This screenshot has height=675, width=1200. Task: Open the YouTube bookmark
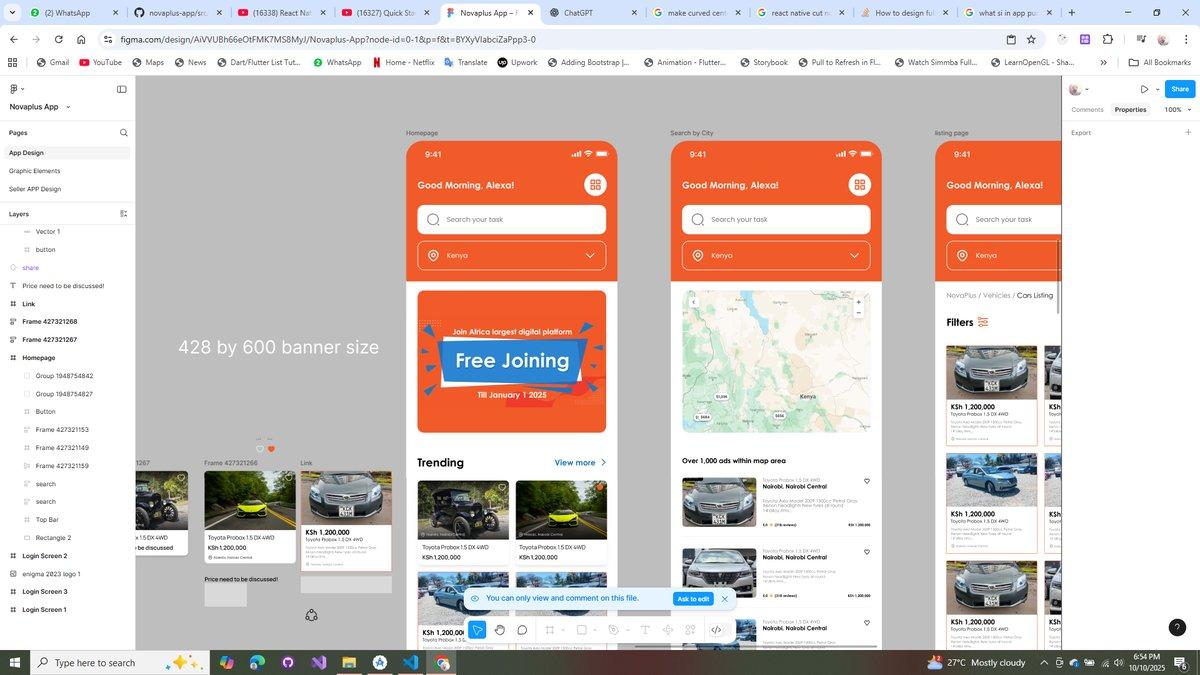click(x=100, y=62)
